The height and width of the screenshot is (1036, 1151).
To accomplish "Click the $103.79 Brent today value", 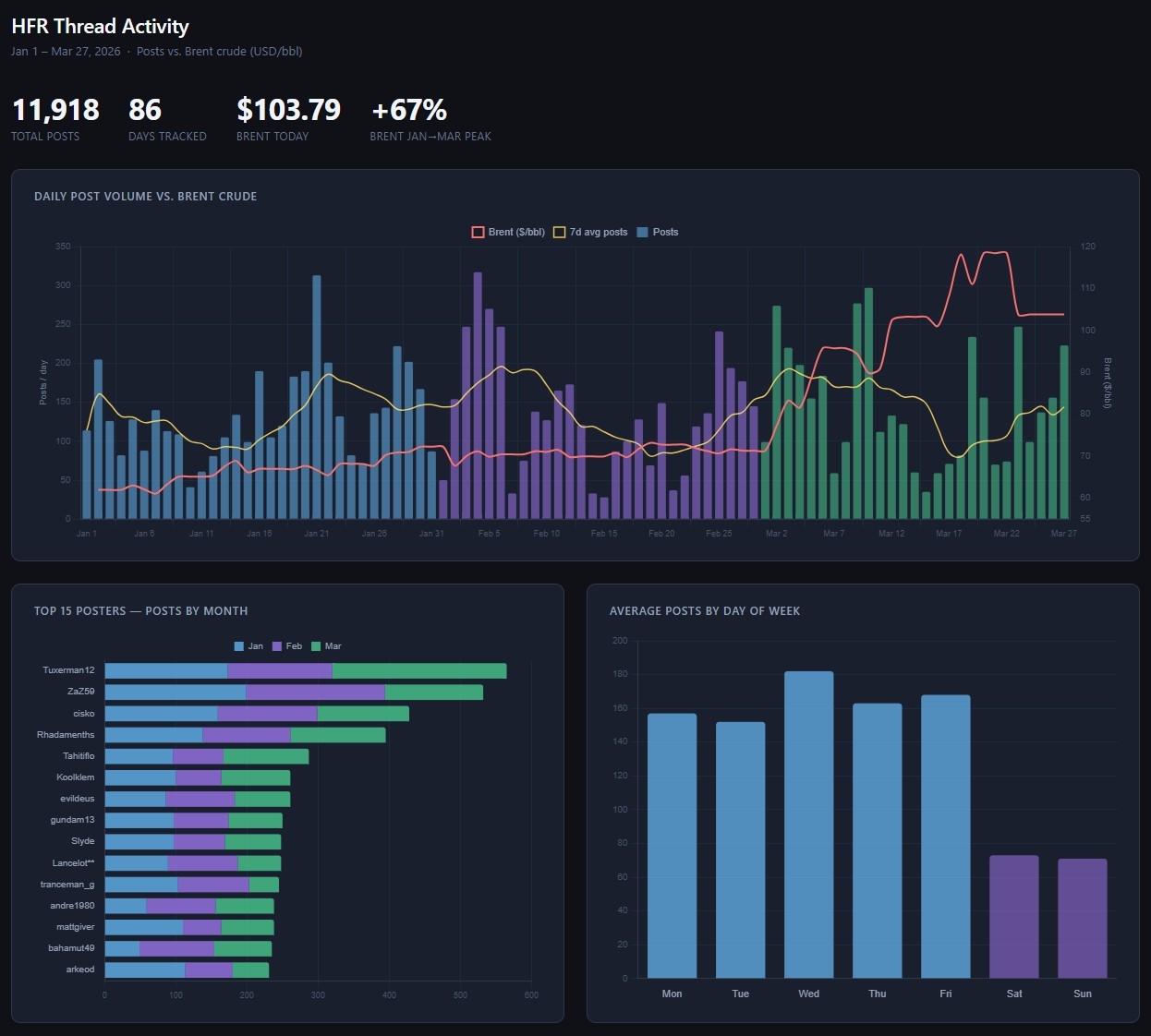I will (x=288, y=111).
